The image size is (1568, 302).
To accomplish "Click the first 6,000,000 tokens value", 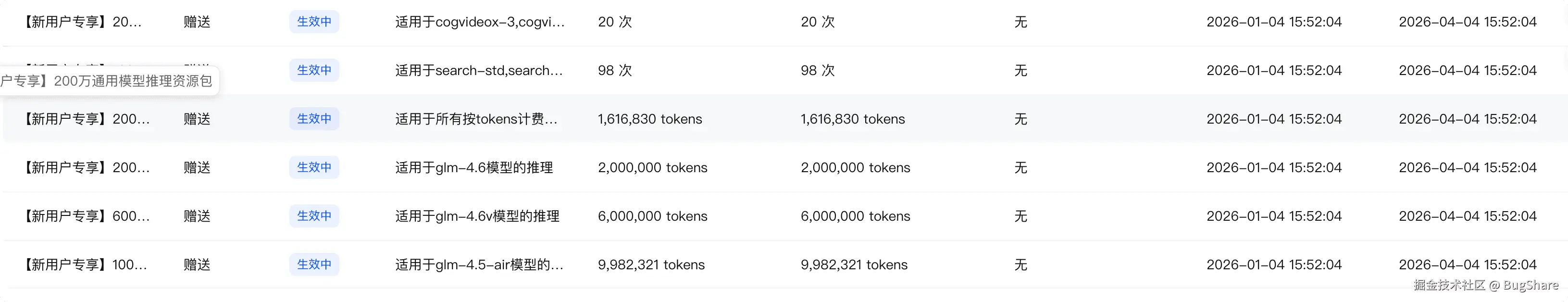I will click(652, 216).
